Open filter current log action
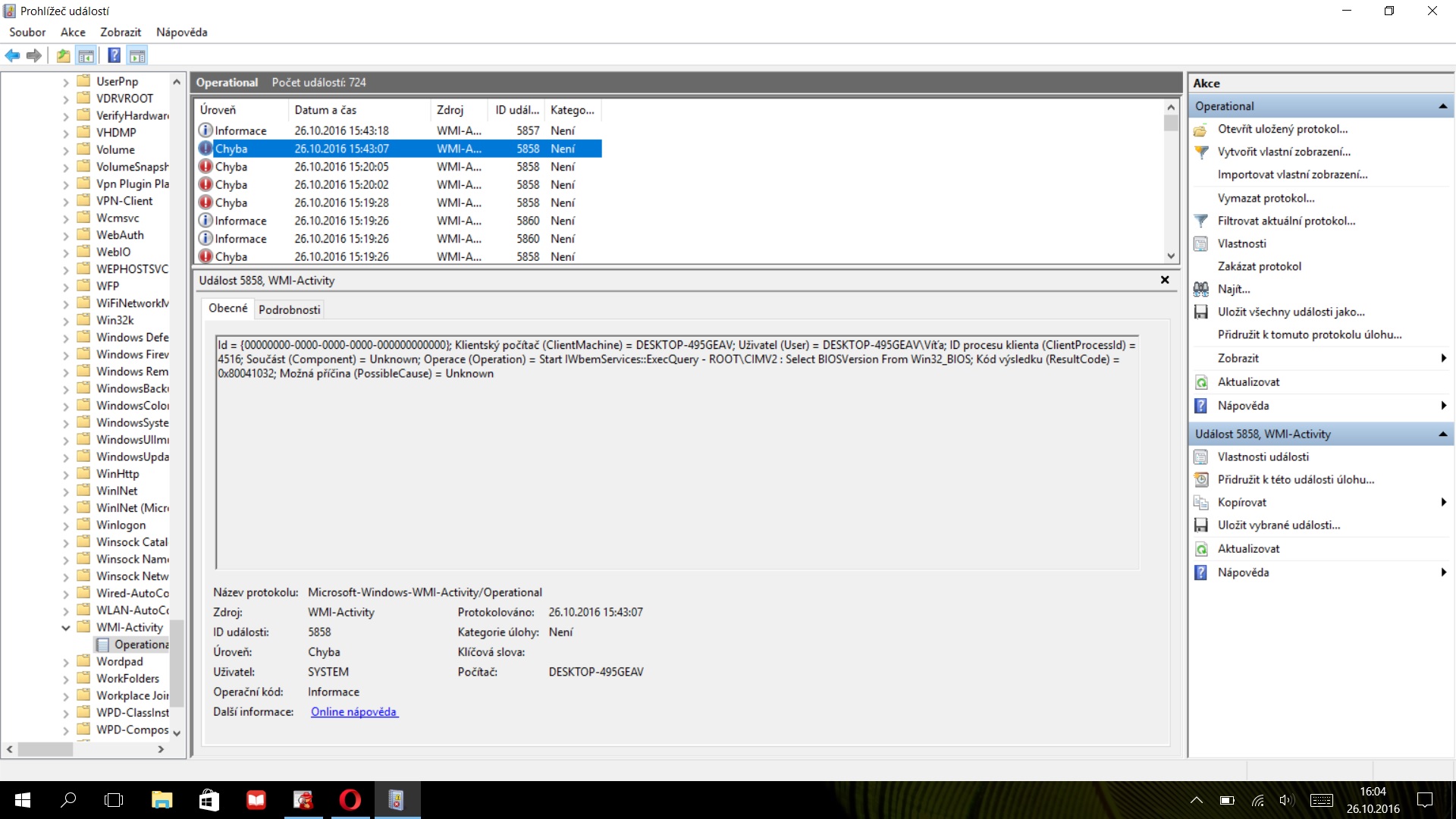 [x=1285, y=221]
